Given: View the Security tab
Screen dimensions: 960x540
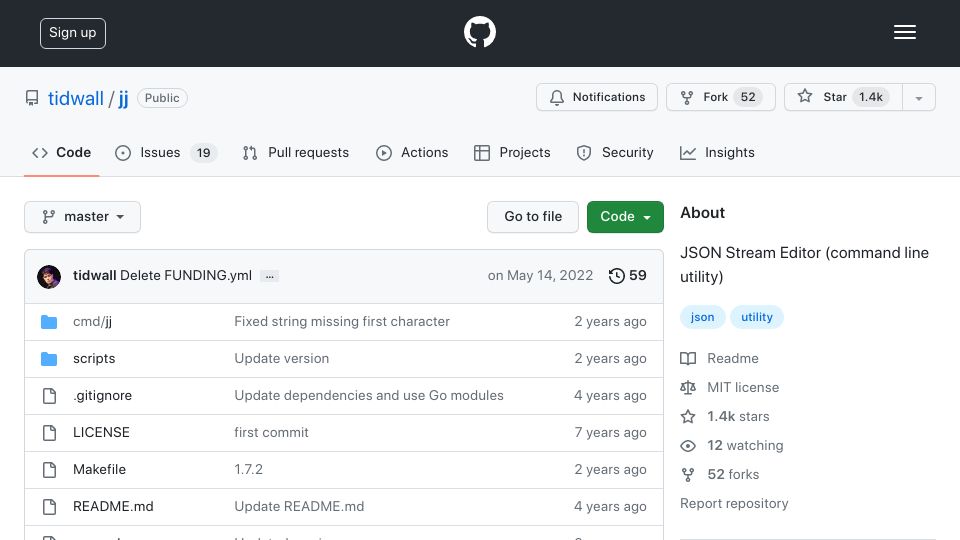Looking at the screenshot, I should coord(615,152).
